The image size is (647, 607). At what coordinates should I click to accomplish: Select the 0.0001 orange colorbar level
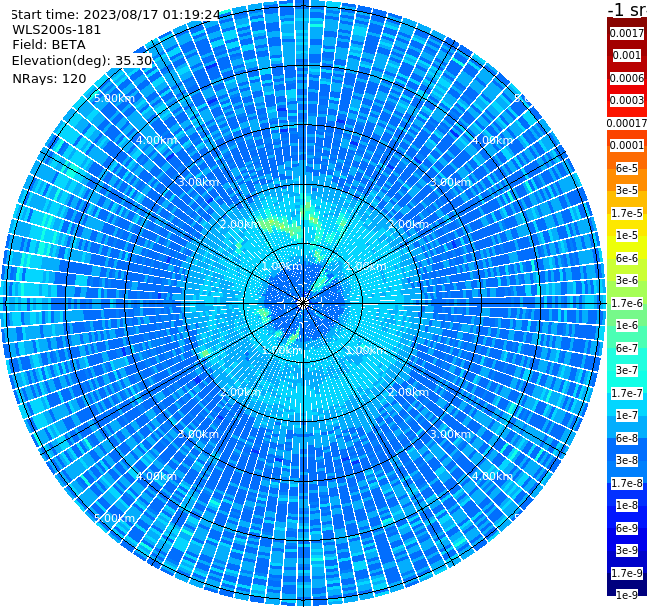point(626,145)
